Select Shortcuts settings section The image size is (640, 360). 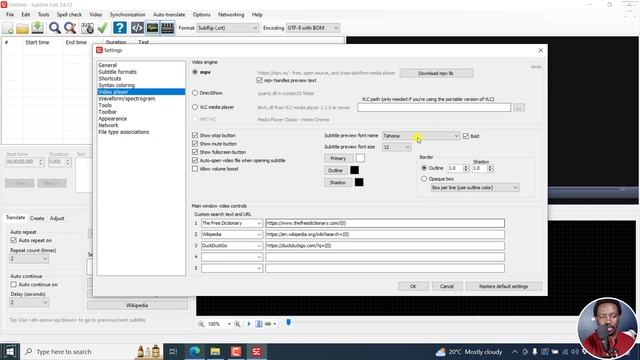(110, 78)
